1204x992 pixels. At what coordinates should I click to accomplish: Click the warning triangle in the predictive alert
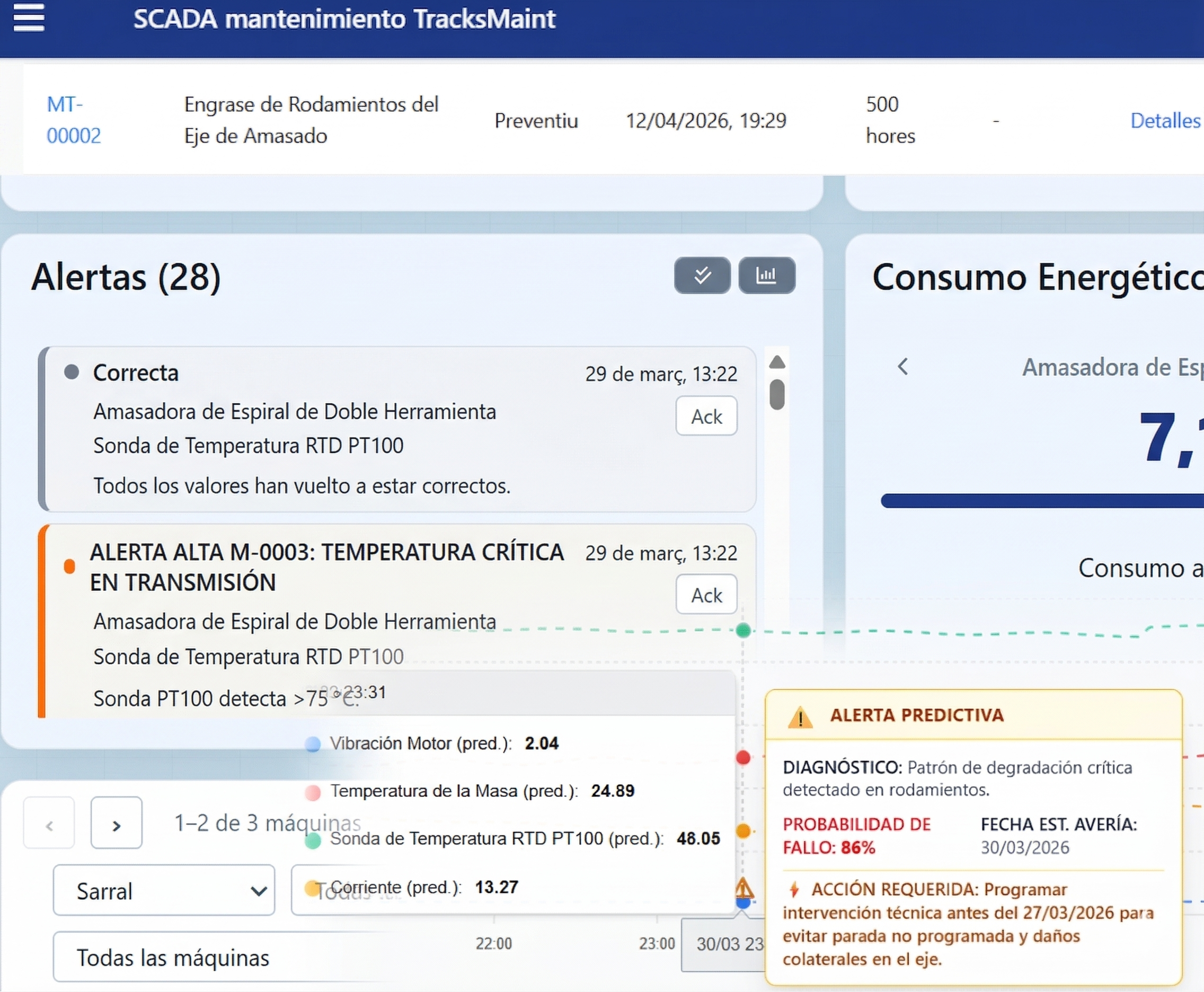coord(800,719)
